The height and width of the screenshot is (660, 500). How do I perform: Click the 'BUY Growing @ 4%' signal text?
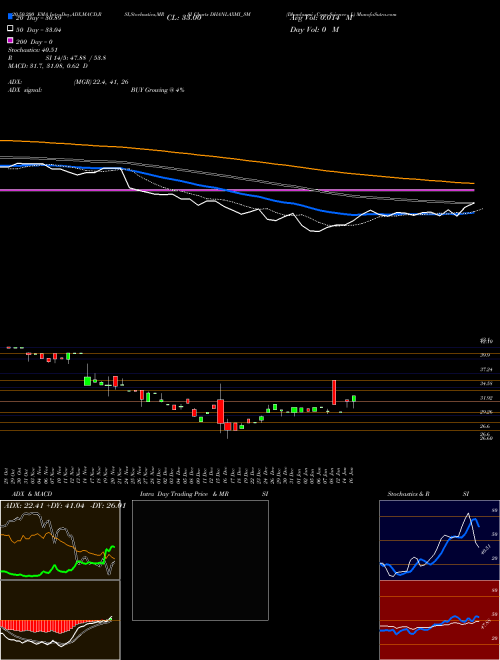(157, 90)
